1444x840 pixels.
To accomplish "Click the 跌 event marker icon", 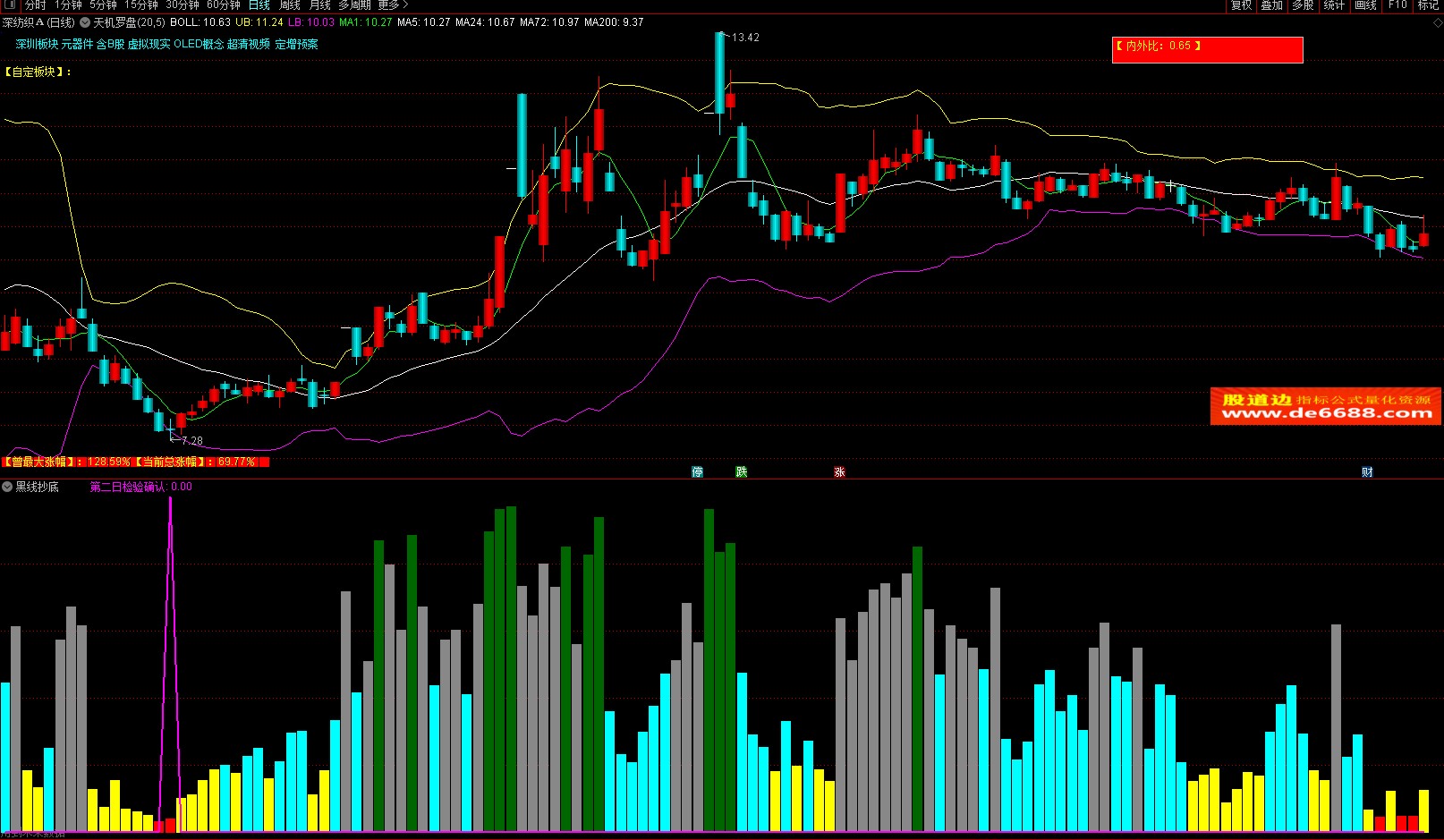I will point(741,472).
